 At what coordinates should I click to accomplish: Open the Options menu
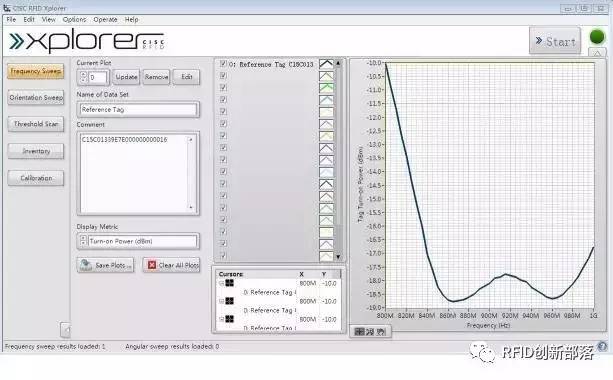(x=74, y=19)
